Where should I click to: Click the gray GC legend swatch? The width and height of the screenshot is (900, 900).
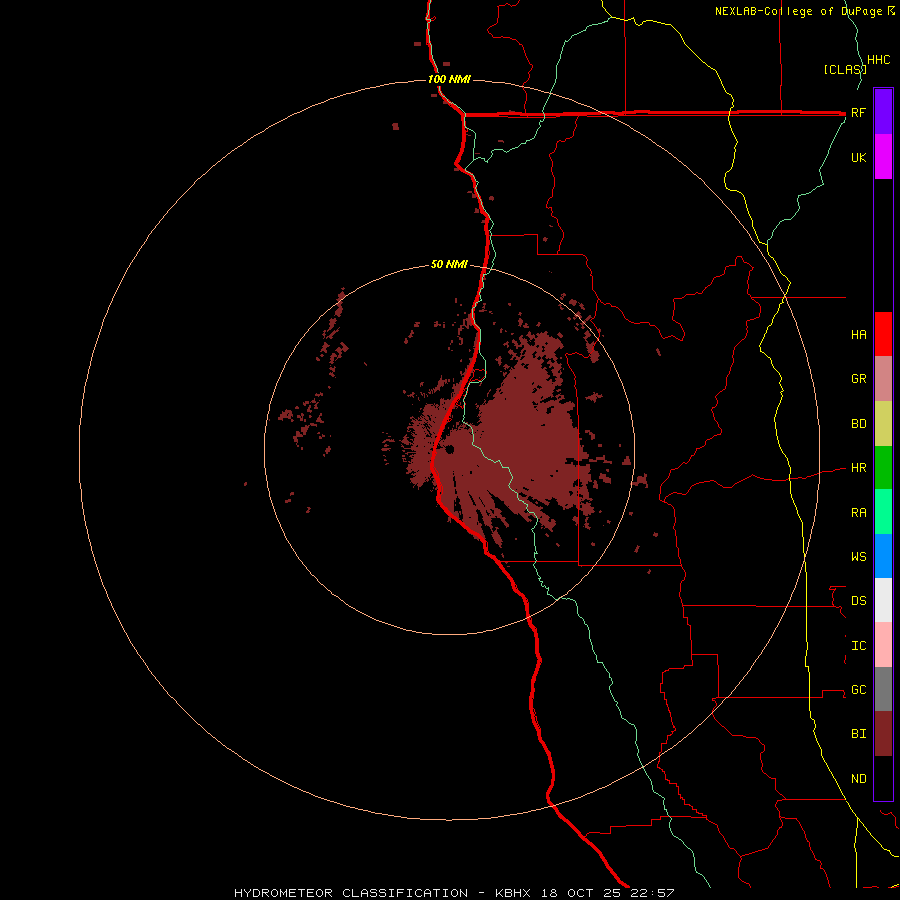coord(883,689)
